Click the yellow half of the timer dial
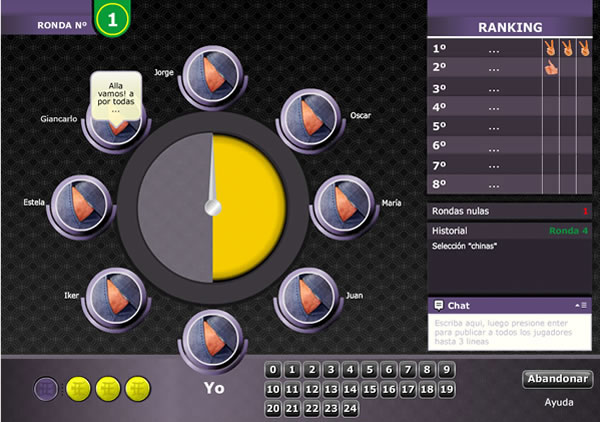 coord(246,208)
